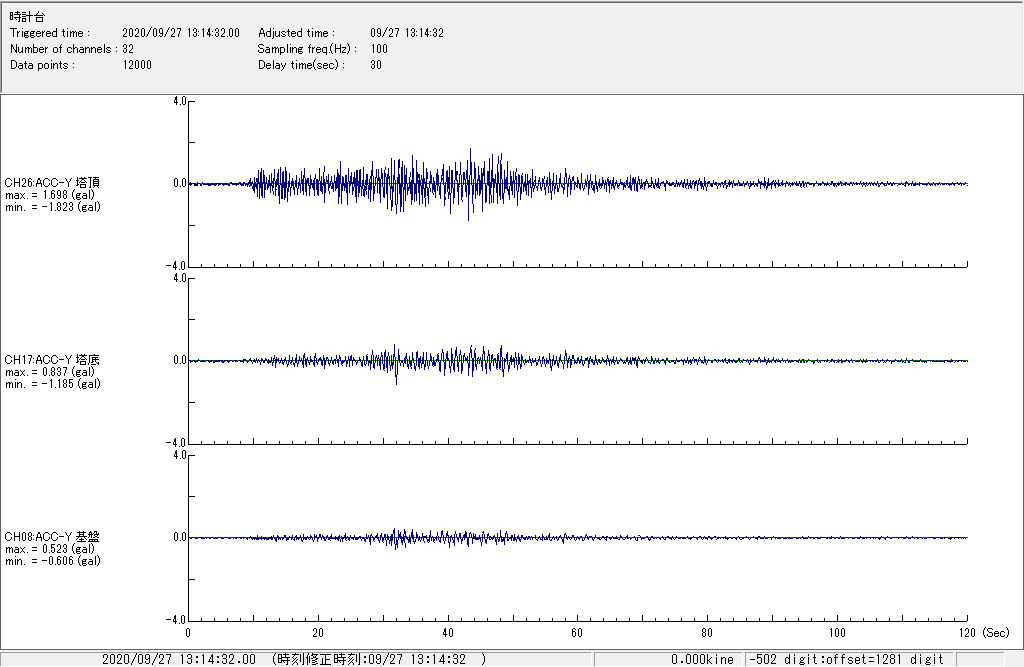Click the 120 tick label on time axis
This screenshot has height=667, width=1024.
966,633
